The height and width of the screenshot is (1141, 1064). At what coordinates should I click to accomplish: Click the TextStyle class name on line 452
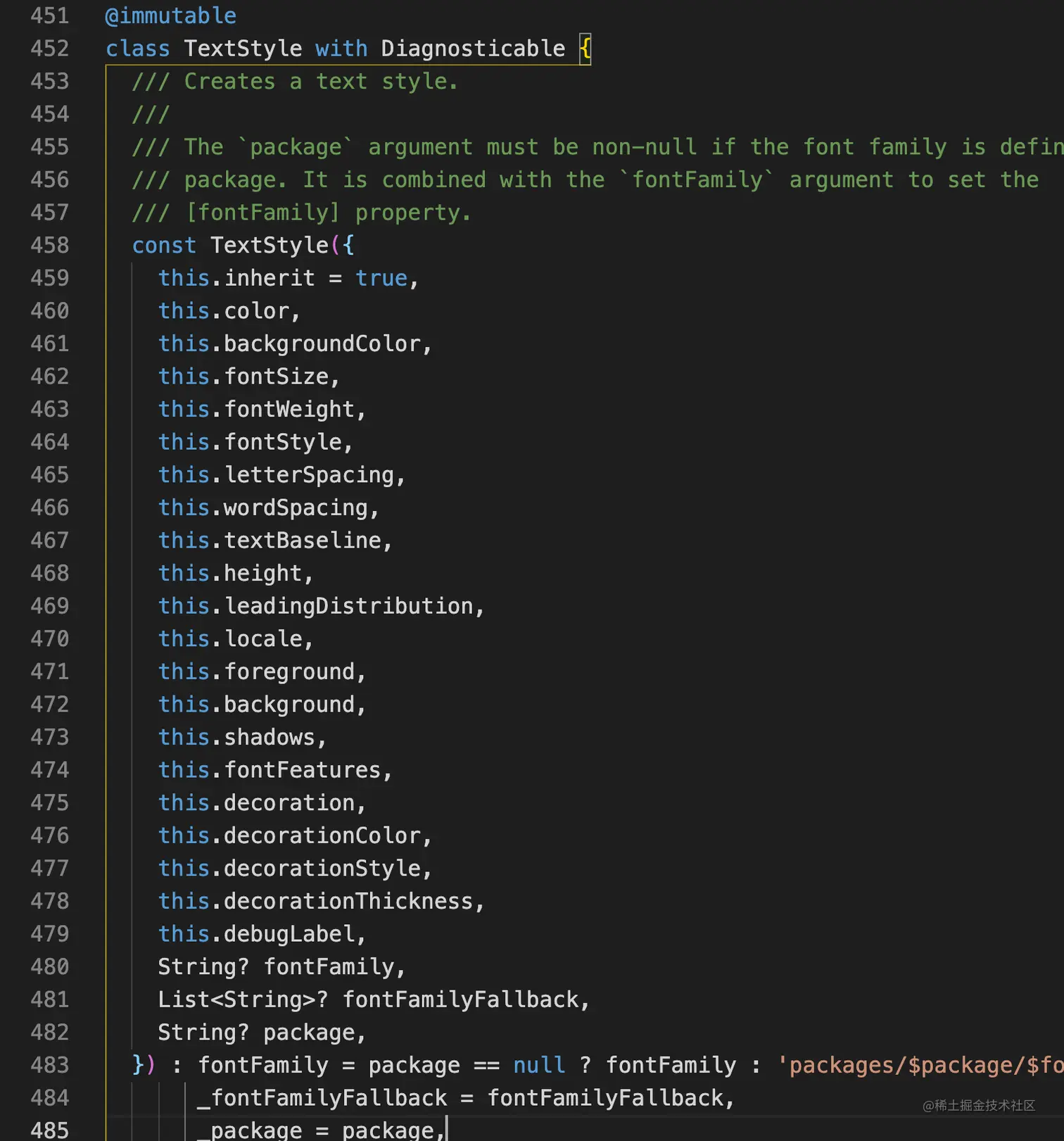243,49
